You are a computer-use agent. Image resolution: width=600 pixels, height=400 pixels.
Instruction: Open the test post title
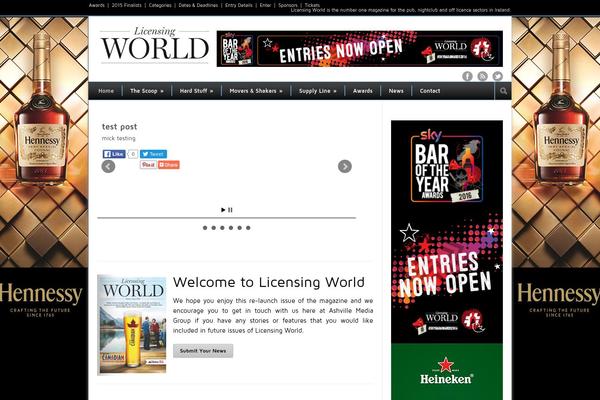click(119, 127)
